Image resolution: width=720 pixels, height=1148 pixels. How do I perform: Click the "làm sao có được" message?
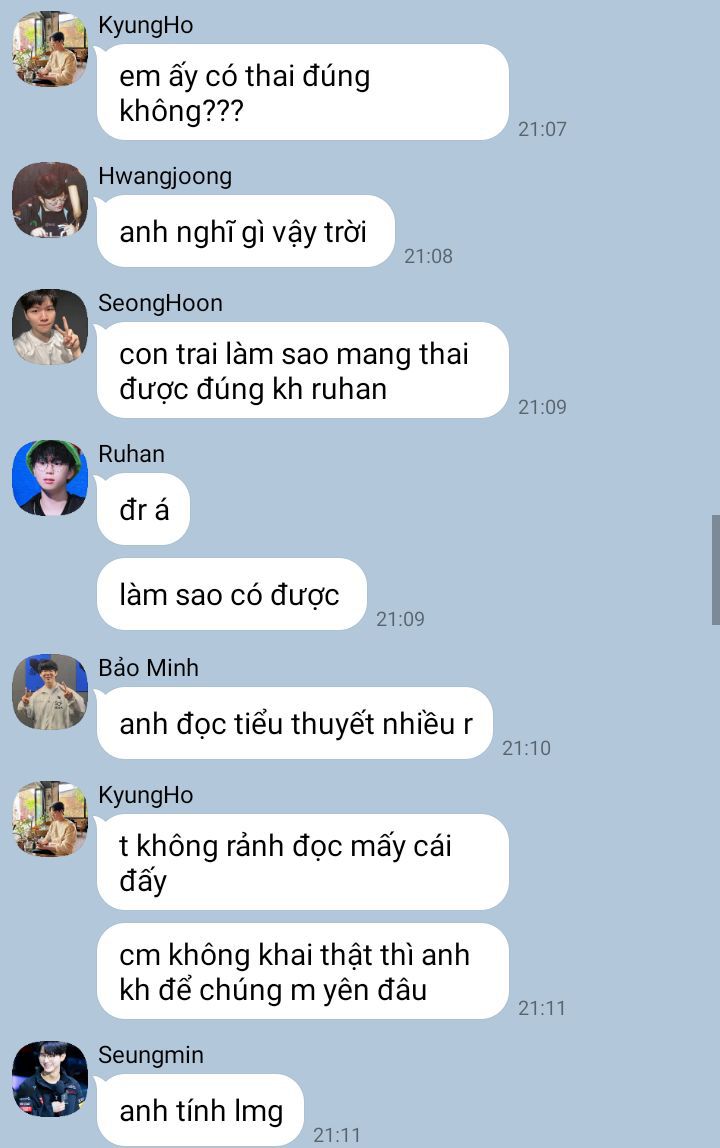pos(231,594)
